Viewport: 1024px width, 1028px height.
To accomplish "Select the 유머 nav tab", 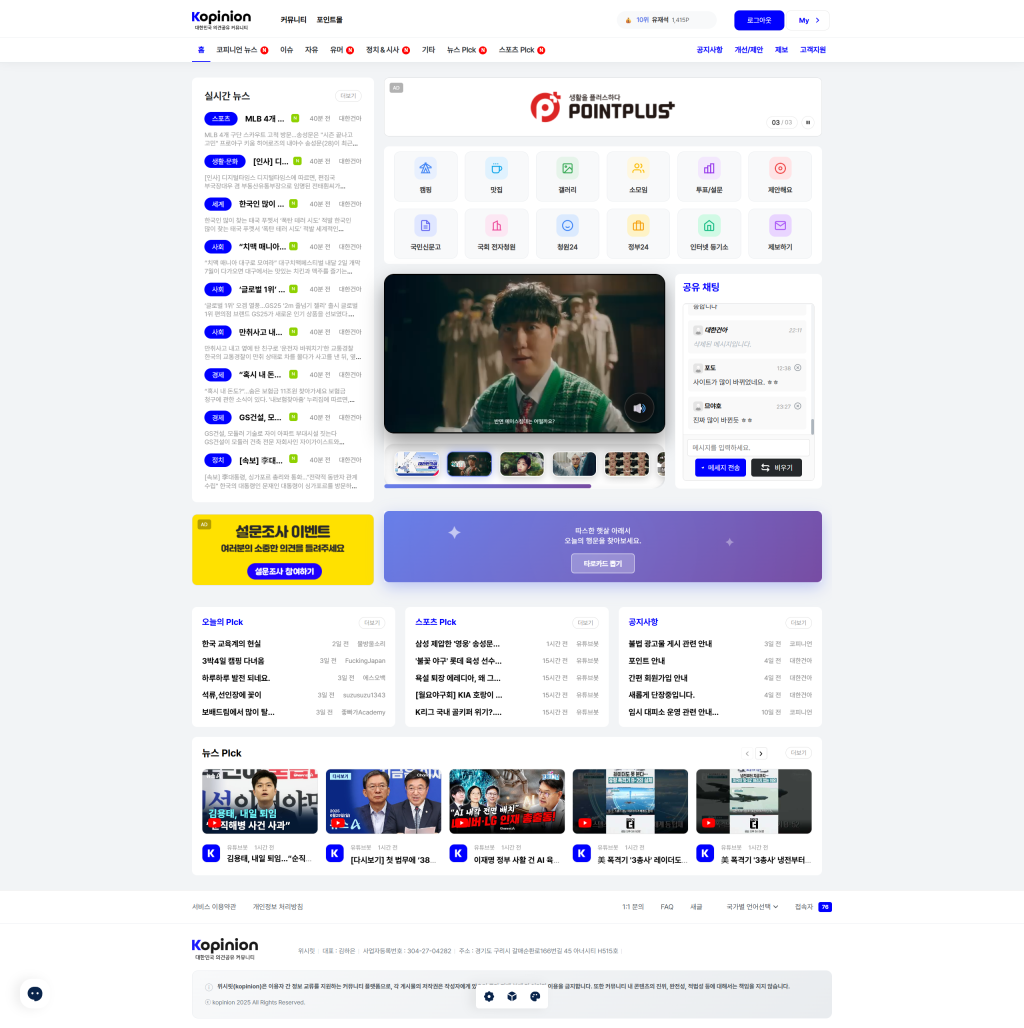I will (342, 50).
